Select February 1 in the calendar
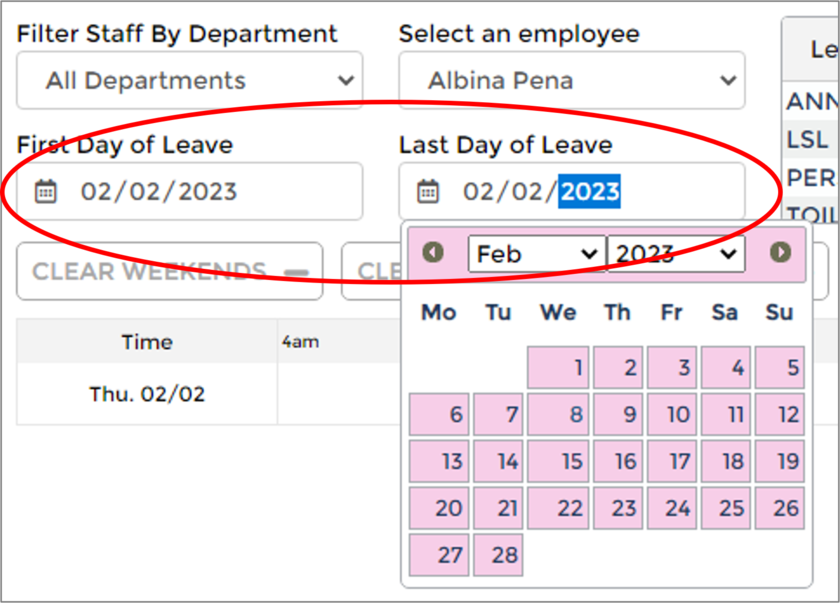Viewport: 840px width, 603px height. click(557, 366)
